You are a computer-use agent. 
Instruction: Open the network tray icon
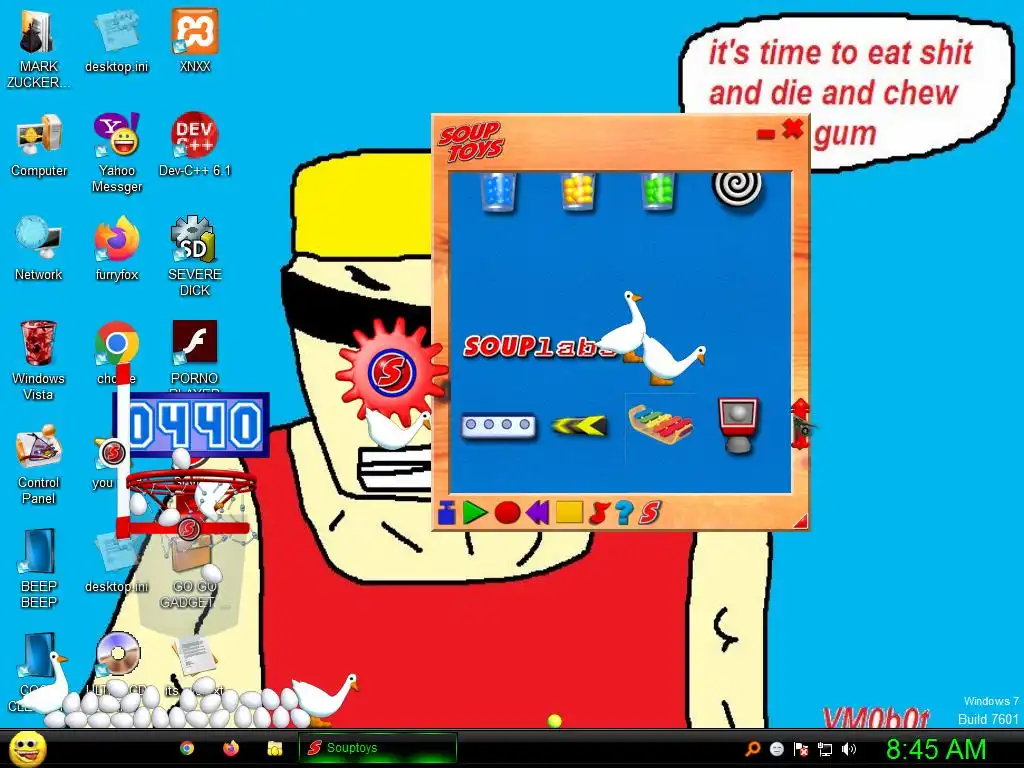click(825, 749)
